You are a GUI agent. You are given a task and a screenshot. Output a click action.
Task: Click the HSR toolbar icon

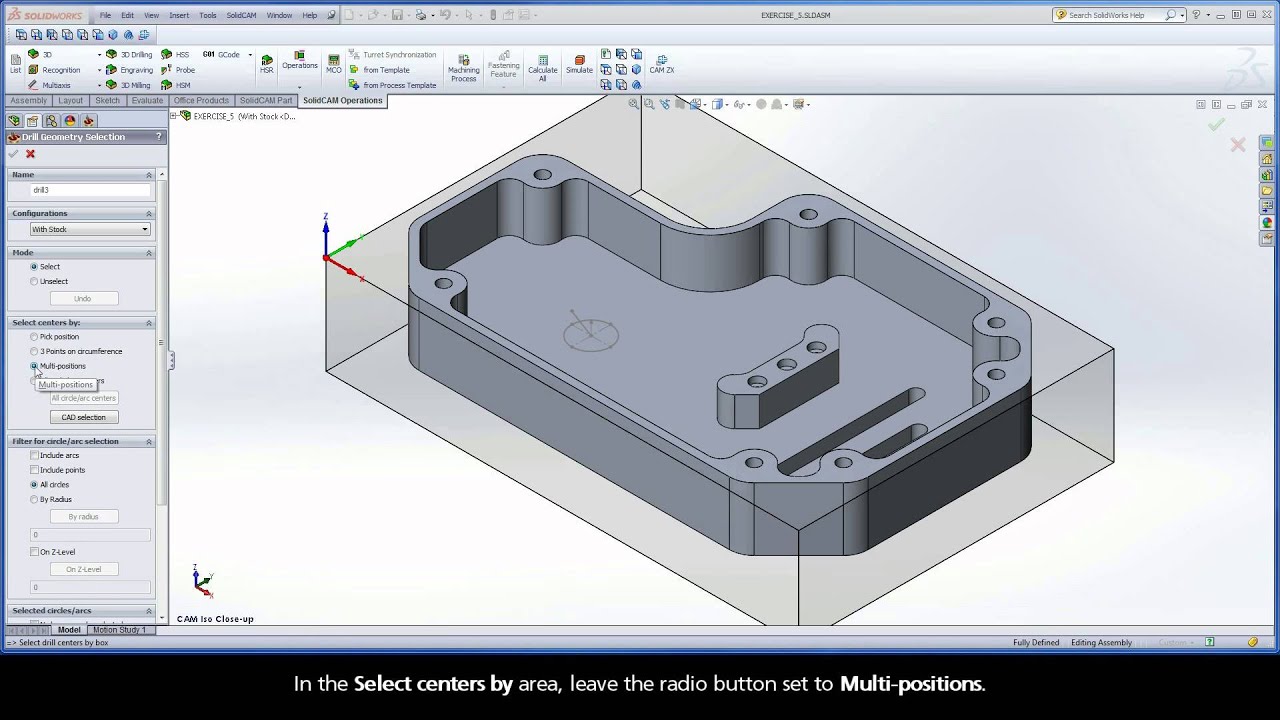(266, 64)
